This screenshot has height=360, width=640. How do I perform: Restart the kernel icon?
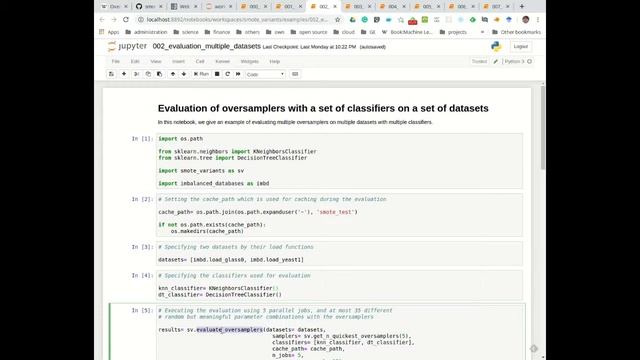click(227, 74)
